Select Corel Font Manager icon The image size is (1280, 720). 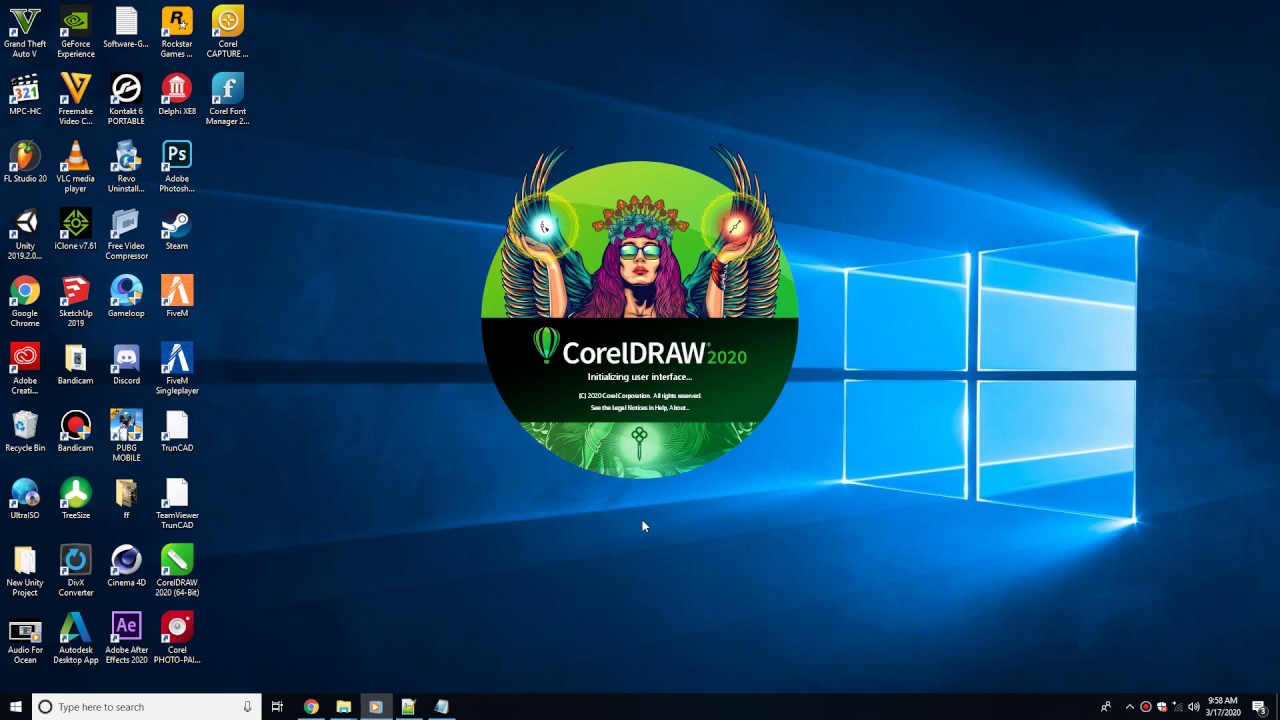pos(228,99)
